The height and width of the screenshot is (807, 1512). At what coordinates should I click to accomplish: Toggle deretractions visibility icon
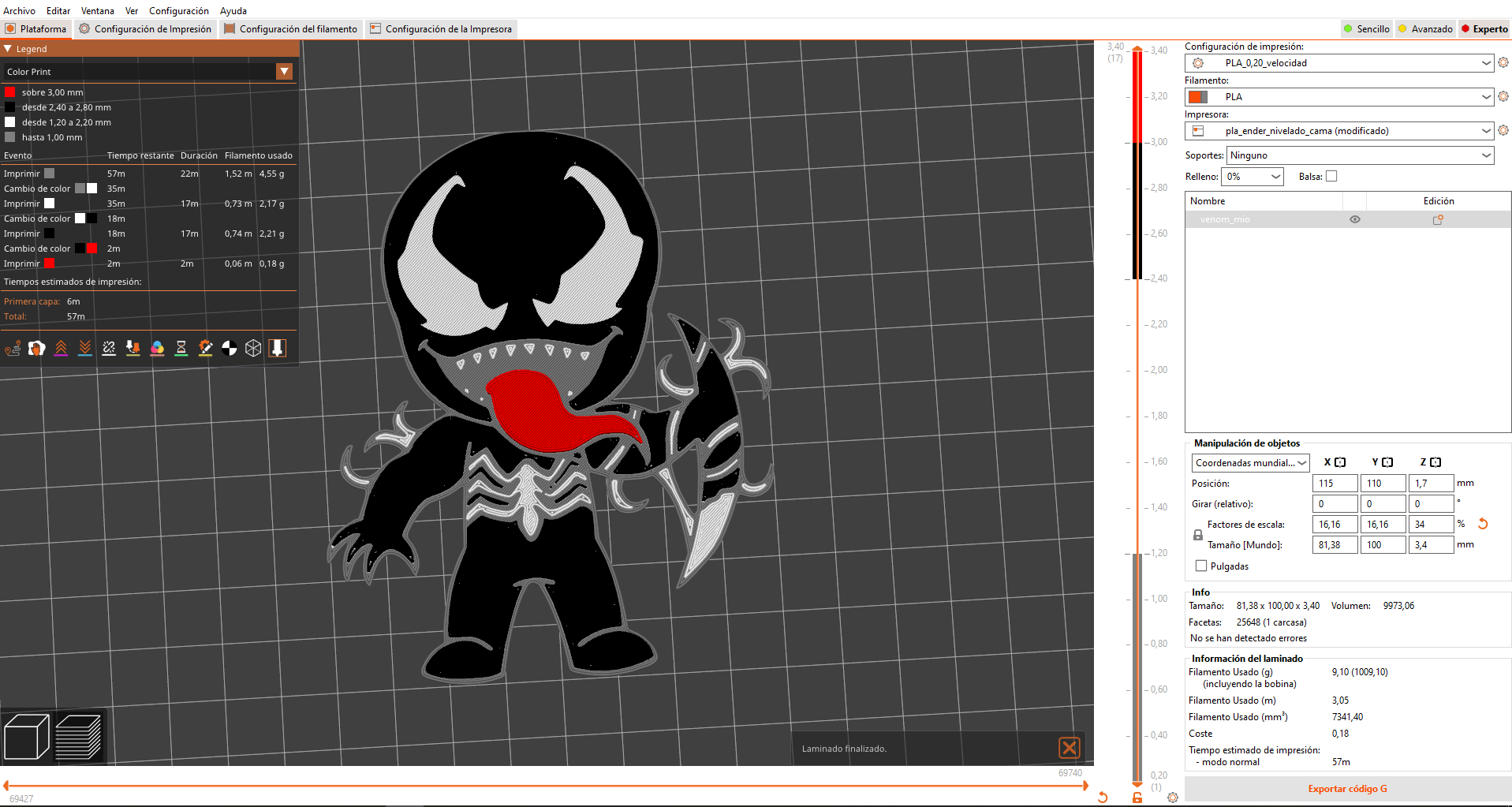(85, 348)
